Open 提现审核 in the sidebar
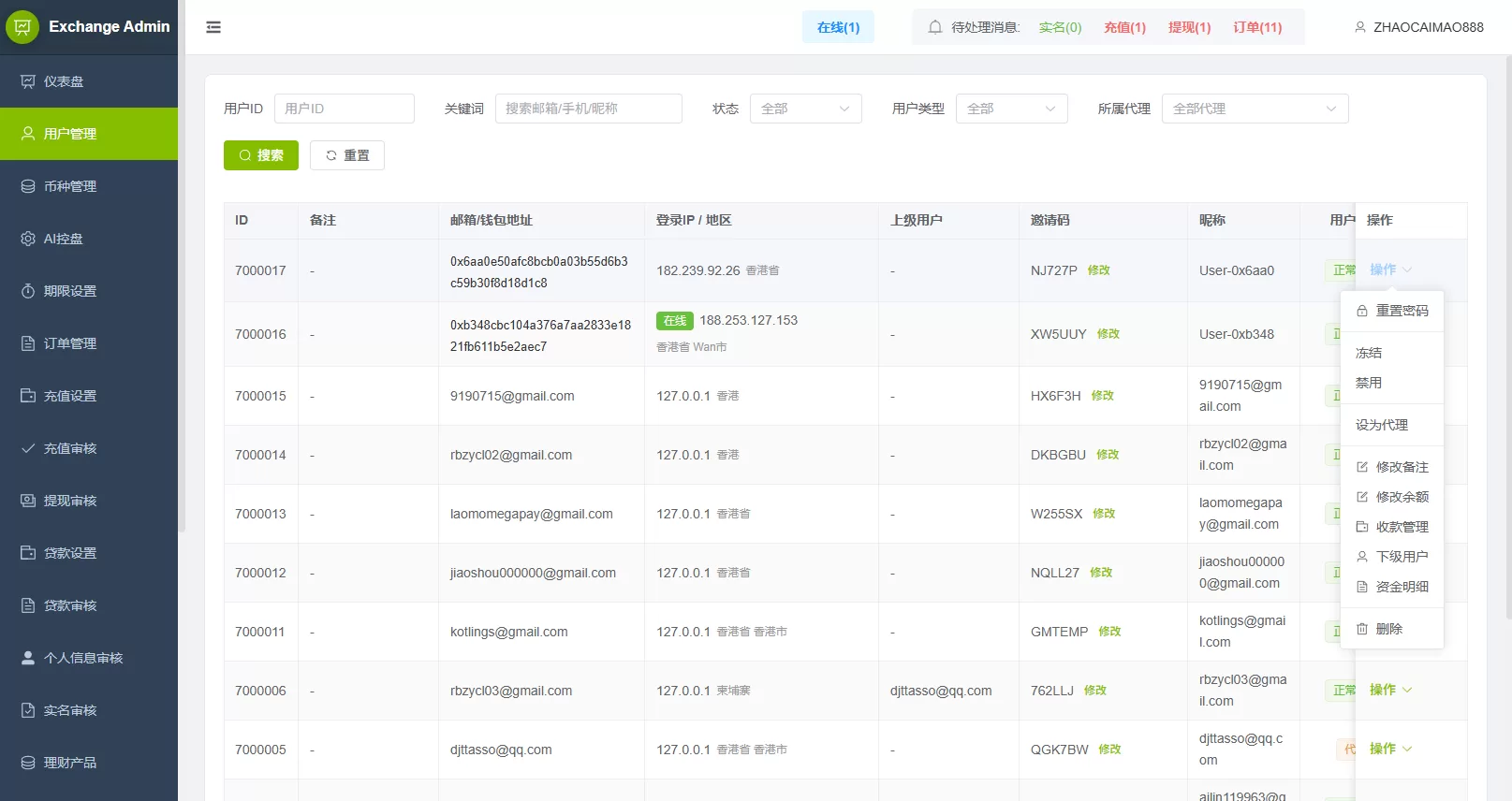Viewport: 1512px width, 801px height. 70,501
